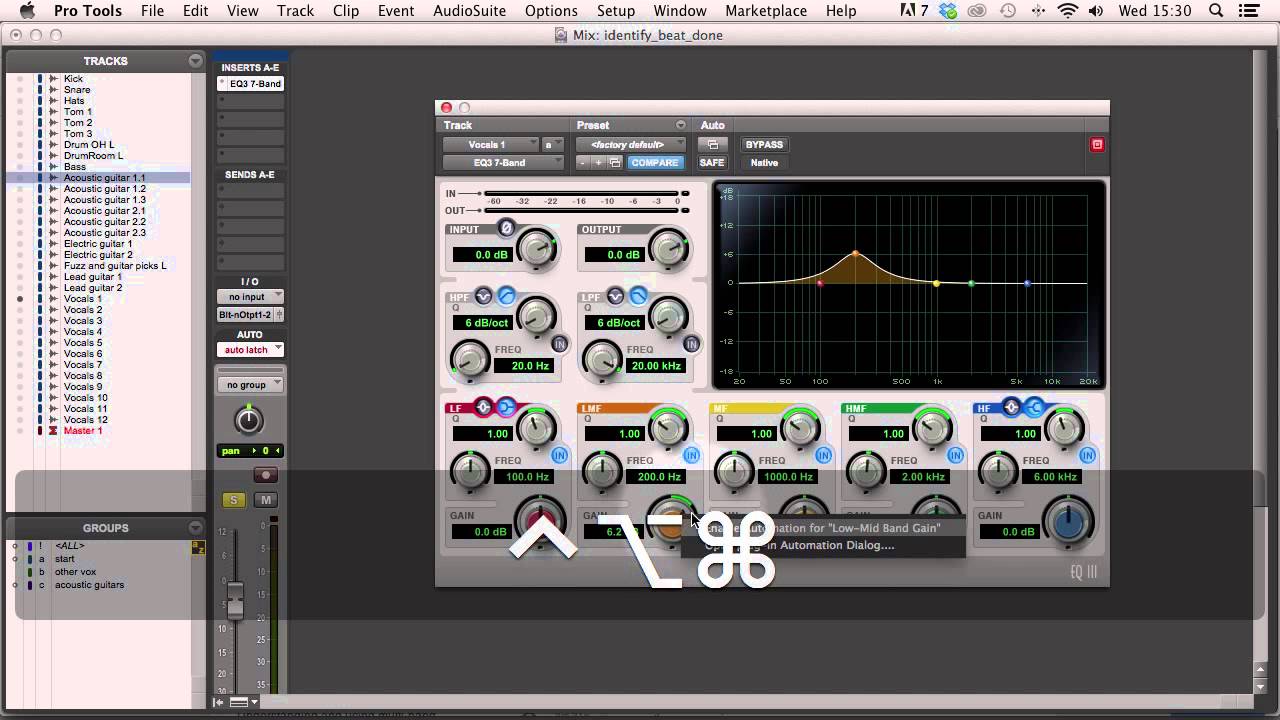
Task: Click the orange LMF point on EQ graph
Action: click(856, 254)
